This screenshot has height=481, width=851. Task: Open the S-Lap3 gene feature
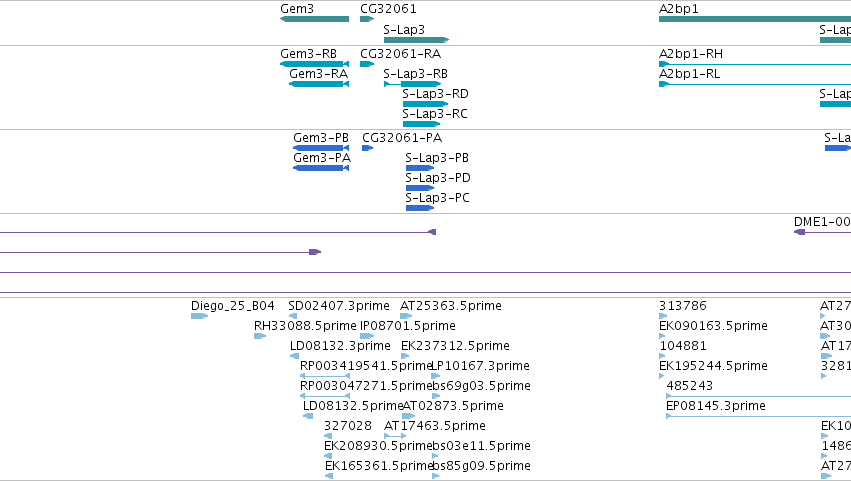(416, 40)
